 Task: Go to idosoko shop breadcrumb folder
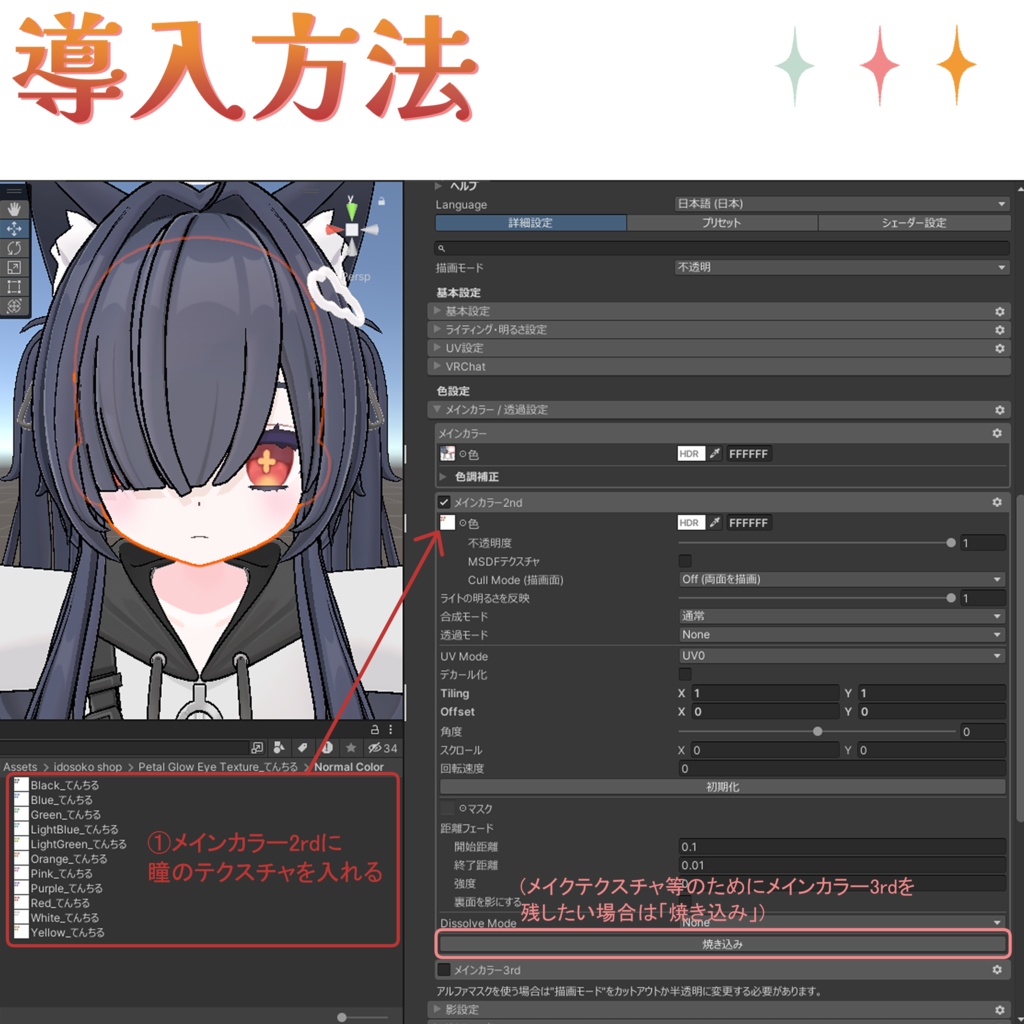88,767
